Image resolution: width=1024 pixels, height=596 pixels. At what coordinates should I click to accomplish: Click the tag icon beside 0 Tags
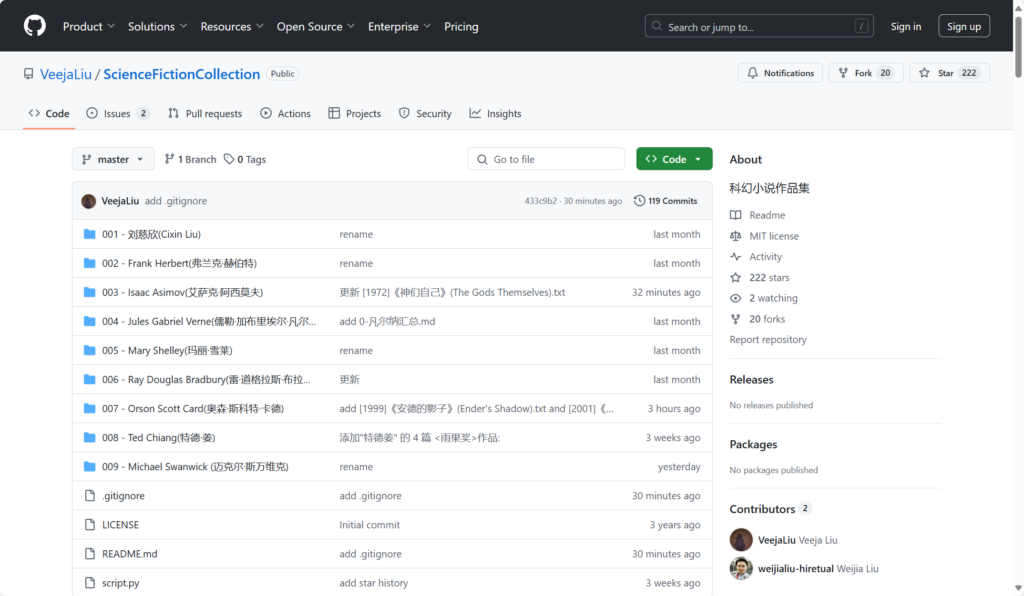point(229,159)
